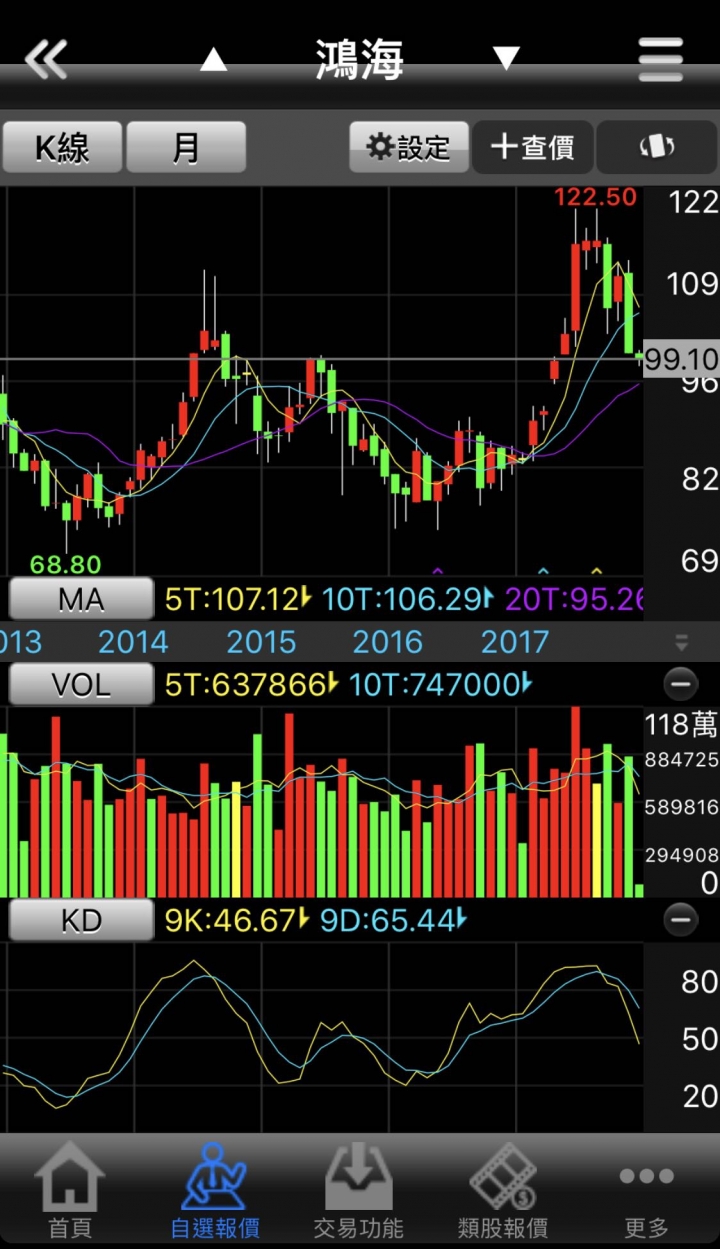Switch to next stock with down triangle
This screenshot has width=720, height=1249.
click(x=507, y=58)
